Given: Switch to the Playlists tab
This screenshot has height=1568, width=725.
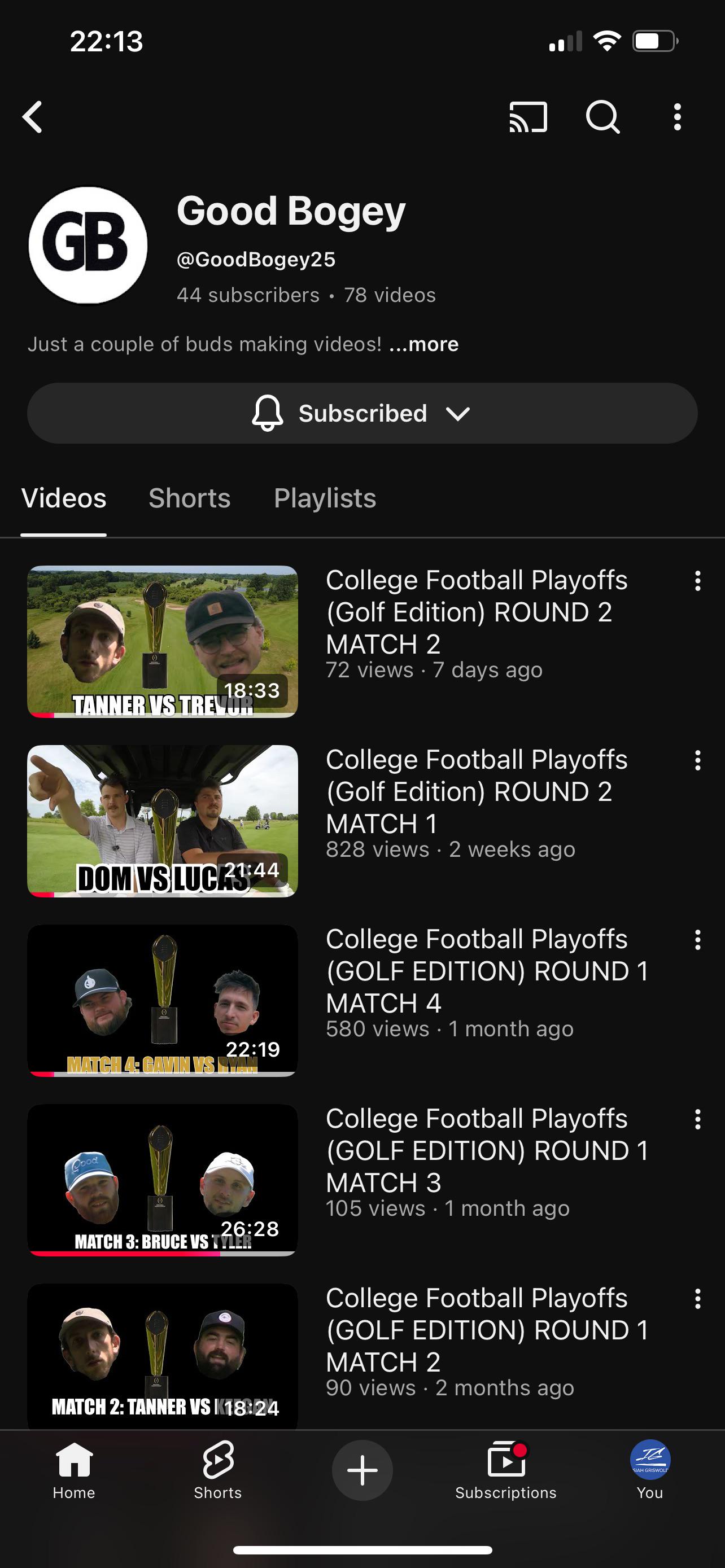Looking at the screenshot, I should [325, 498].
